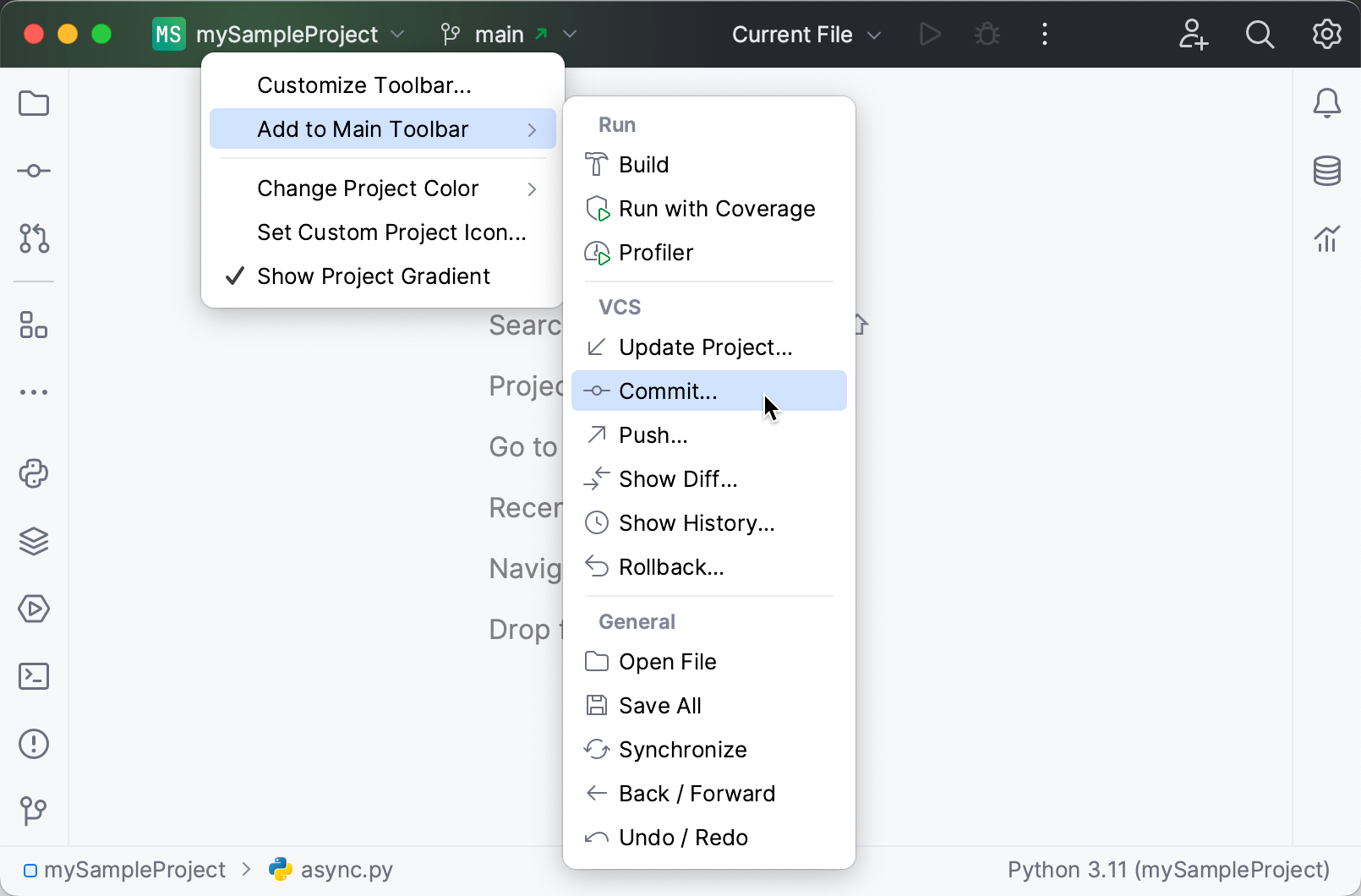Open the Terminal tool window icon
The image size is (1361, 896).
34,676
